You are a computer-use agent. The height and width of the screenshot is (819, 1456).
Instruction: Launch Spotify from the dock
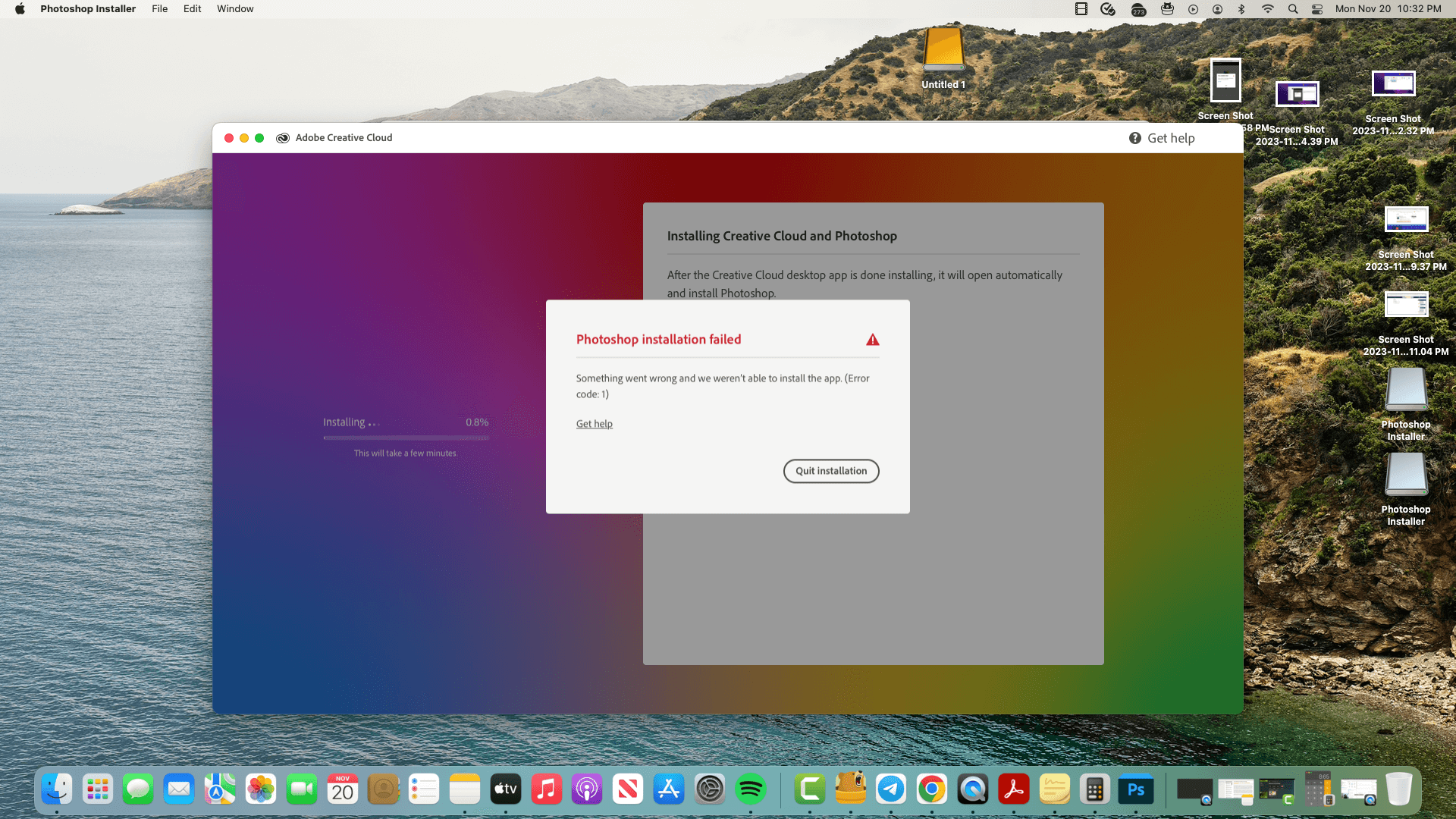tap(751, 790)
